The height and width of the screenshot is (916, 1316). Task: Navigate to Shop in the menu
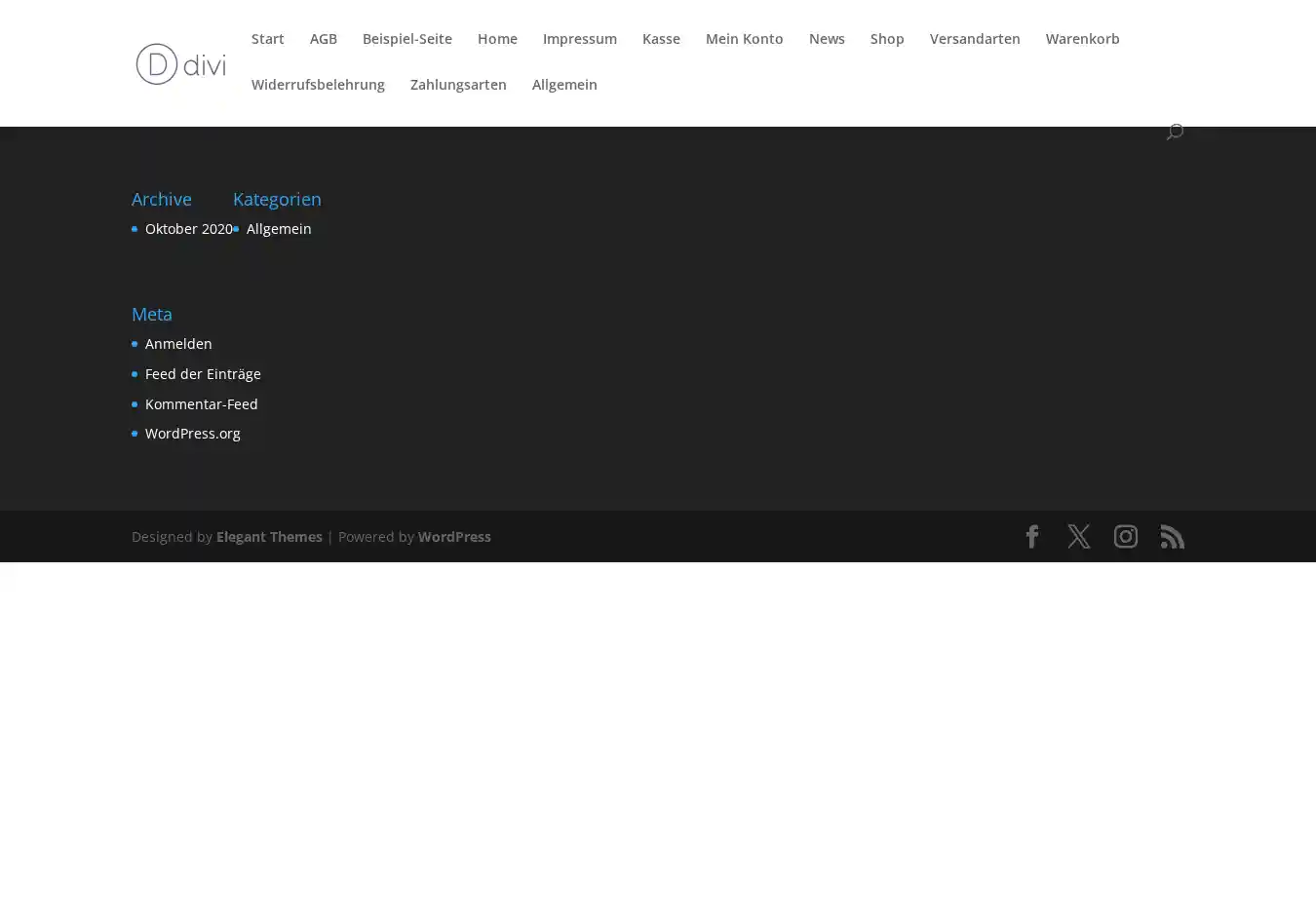pyautogui.click(x=886, y=39)
